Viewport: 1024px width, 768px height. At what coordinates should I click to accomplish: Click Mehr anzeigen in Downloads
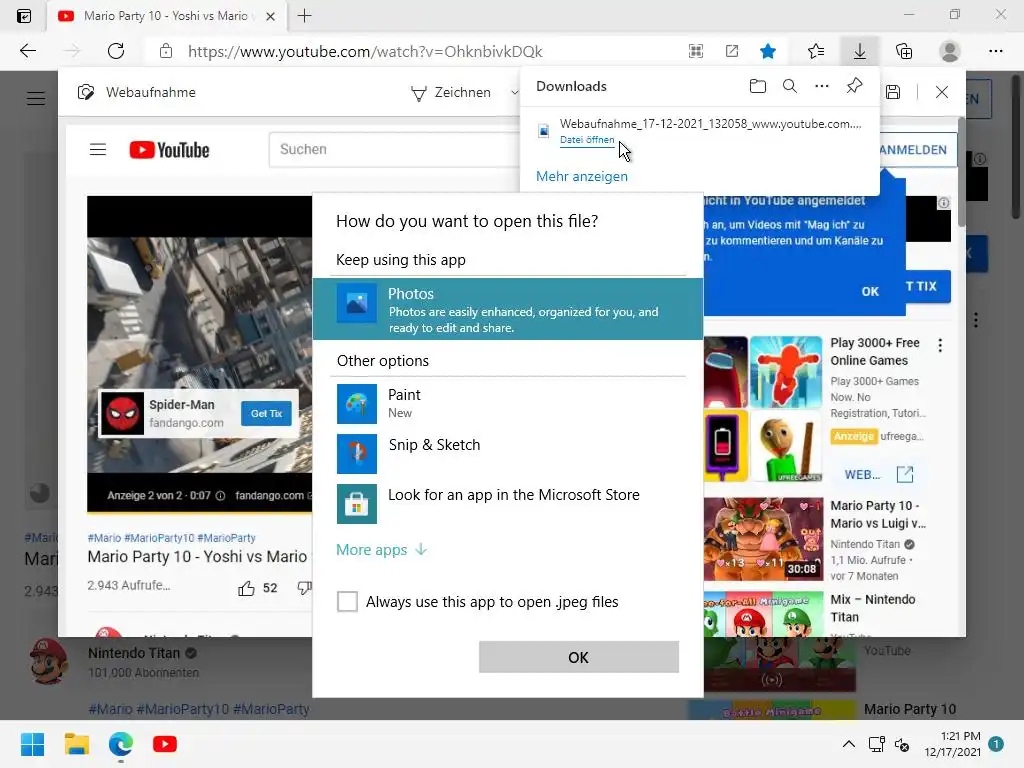581,176
